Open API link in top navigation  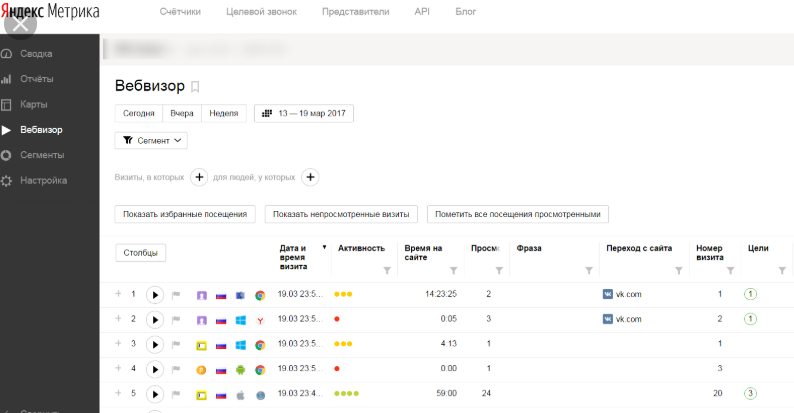pyautogui.click(x=422, y=12)
